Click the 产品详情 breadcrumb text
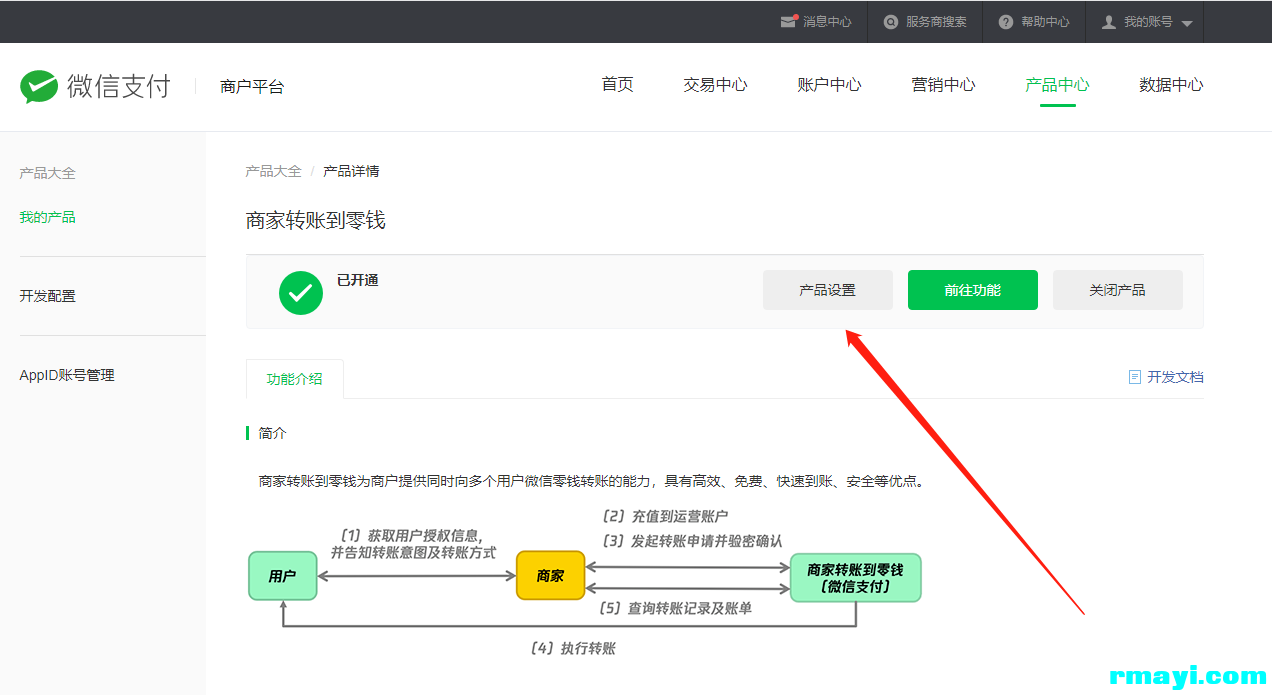1272x695 pixels. 351,171
